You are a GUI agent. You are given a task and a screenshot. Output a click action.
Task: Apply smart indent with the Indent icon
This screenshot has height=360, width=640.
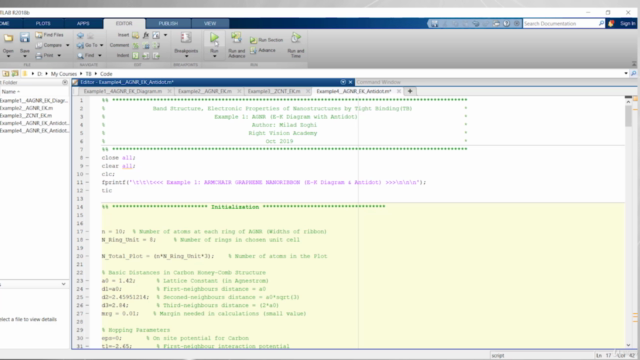click(135, 56)
